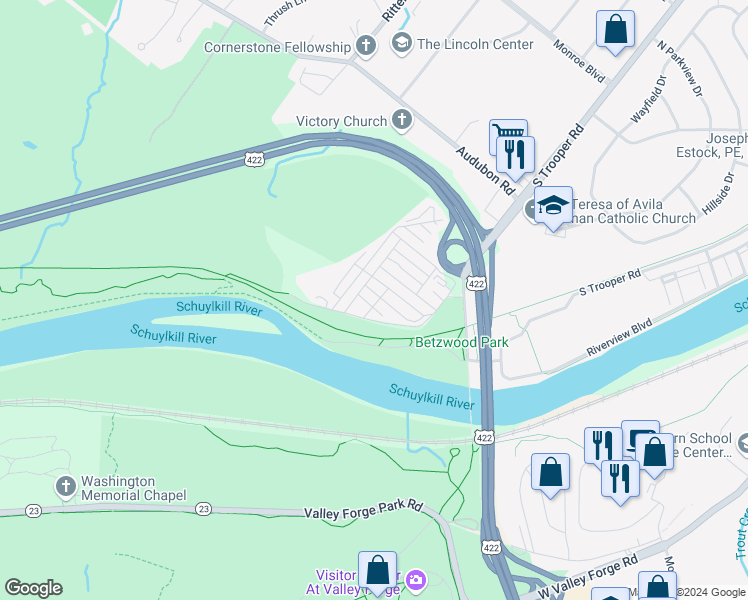Open the shopping bag marker near Monroe Blvd

point(615,31)
